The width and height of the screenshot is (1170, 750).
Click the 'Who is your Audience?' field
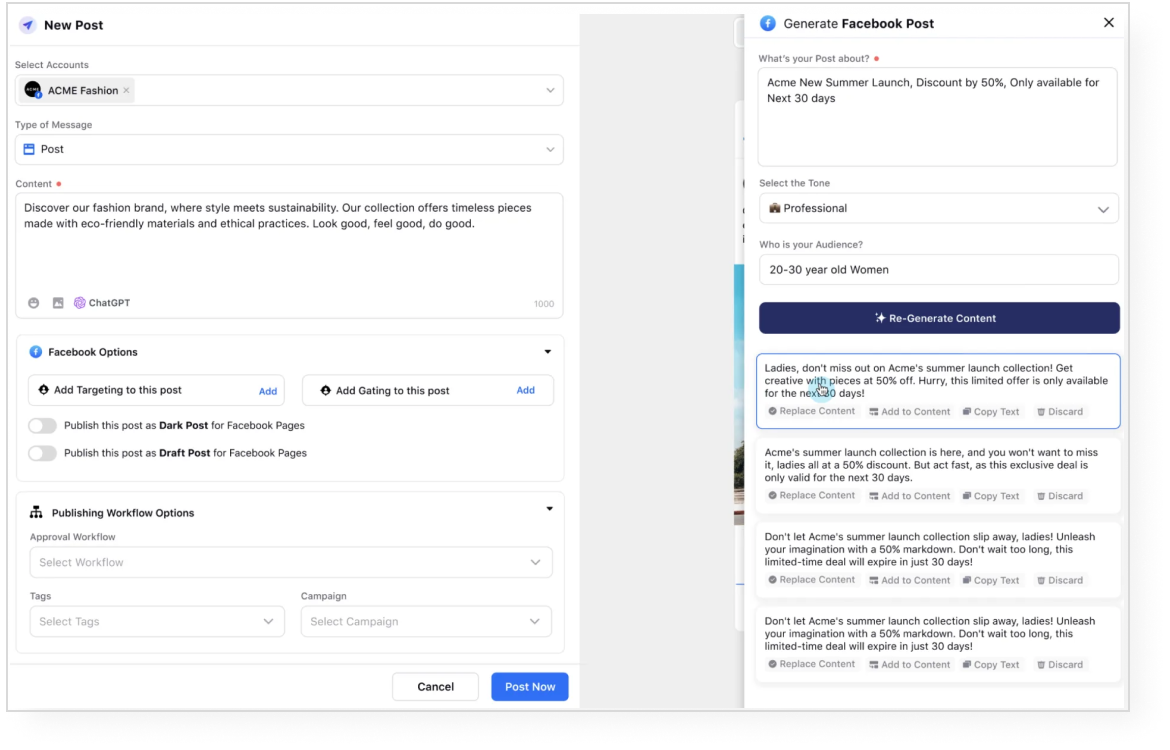[x=939, y=269]
